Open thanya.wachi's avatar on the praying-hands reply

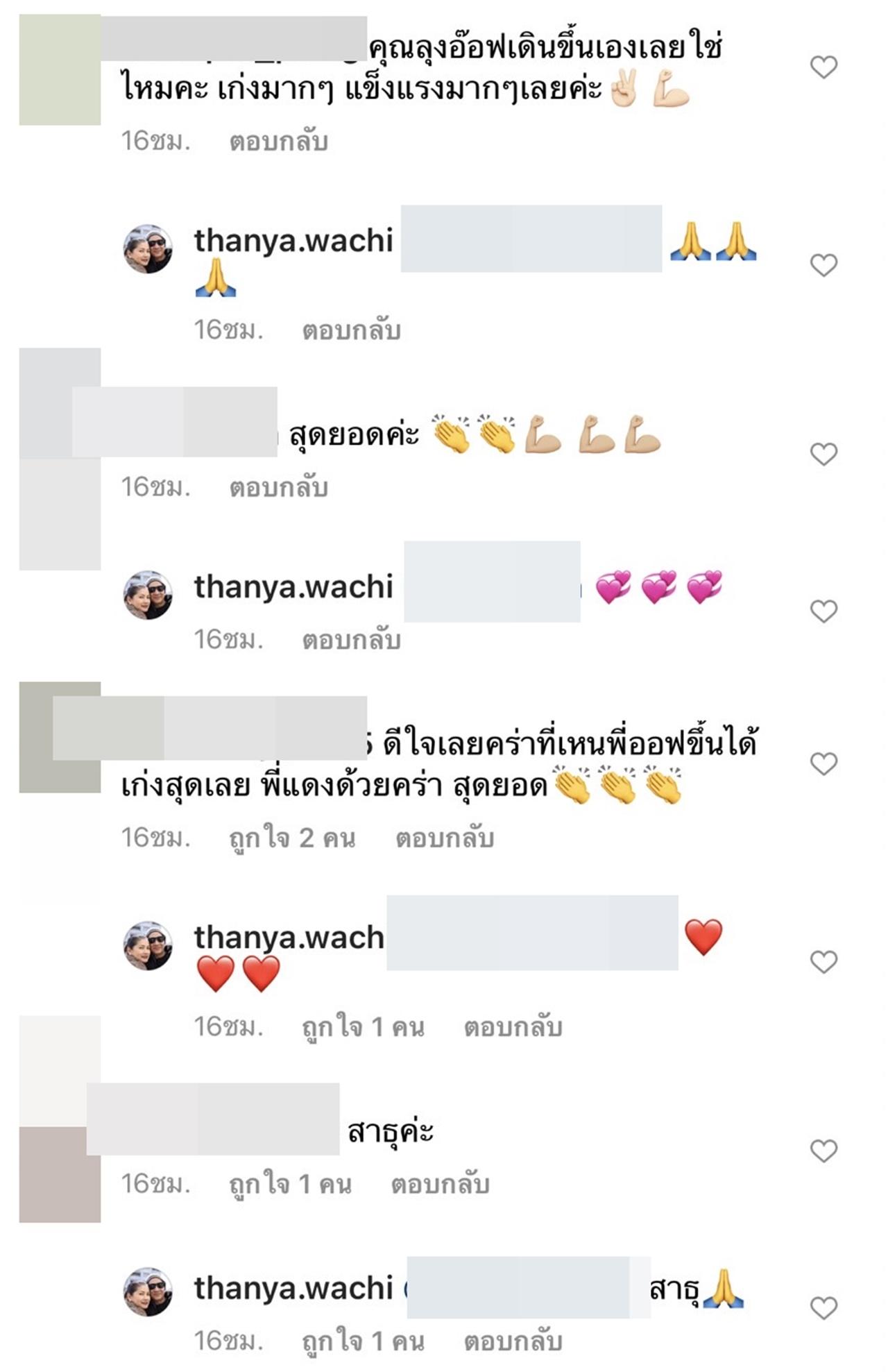(x=148, y=248)
